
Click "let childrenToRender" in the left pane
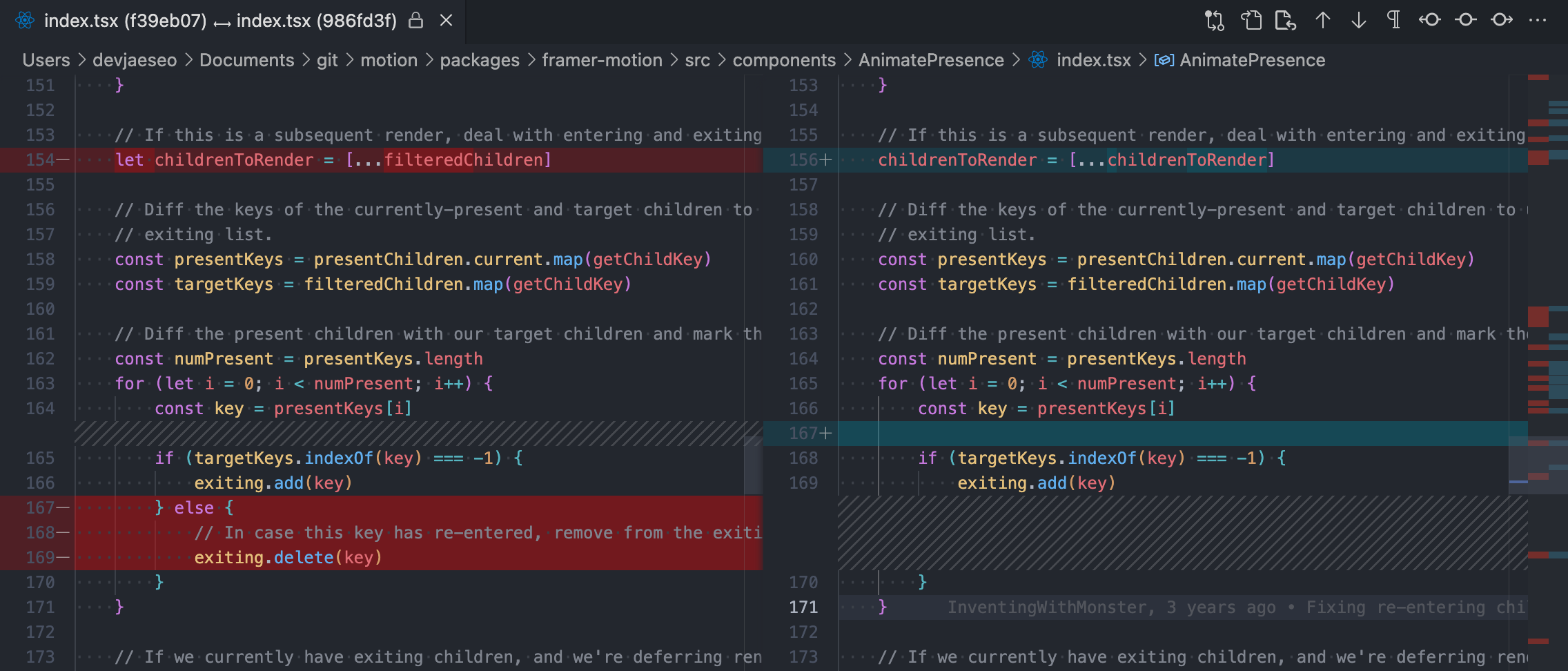coord(214,160)
